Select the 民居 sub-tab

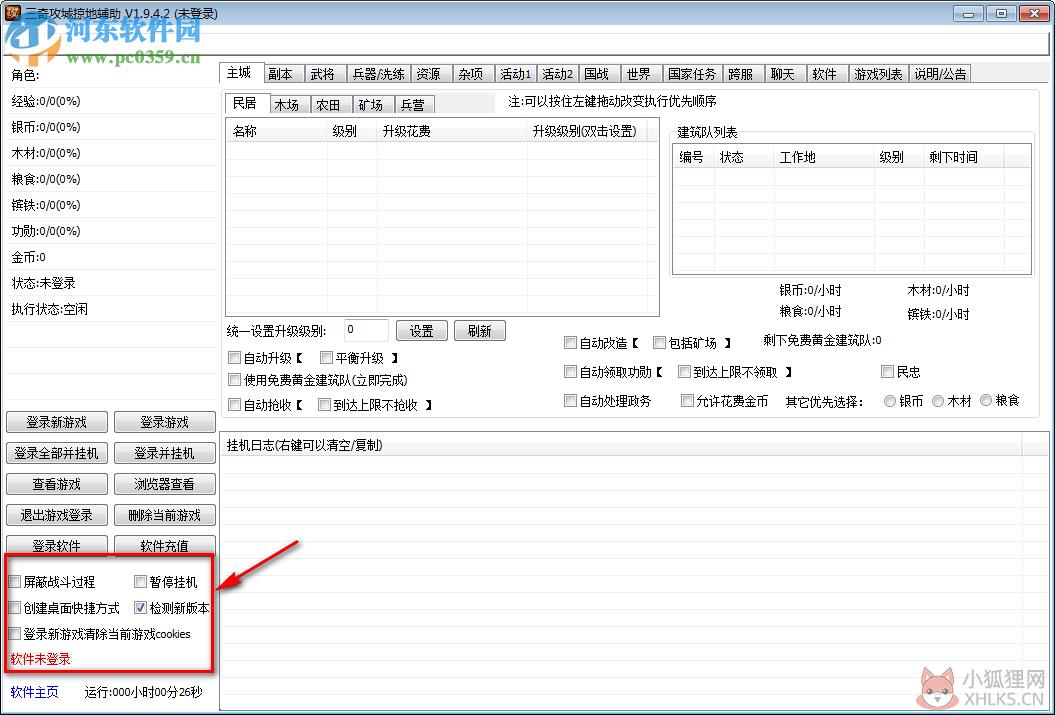tap(246, 103)
